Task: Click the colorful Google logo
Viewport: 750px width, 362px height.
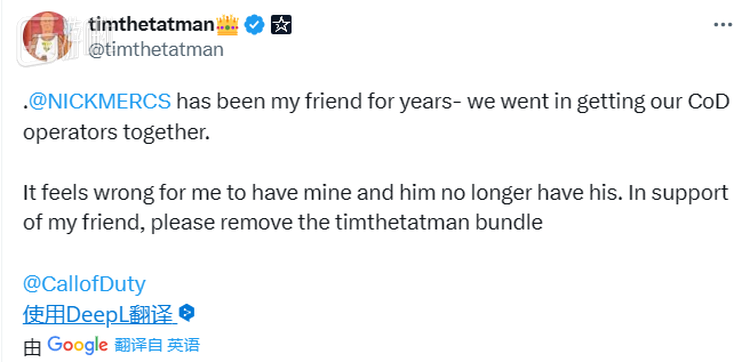Action: 77,345
